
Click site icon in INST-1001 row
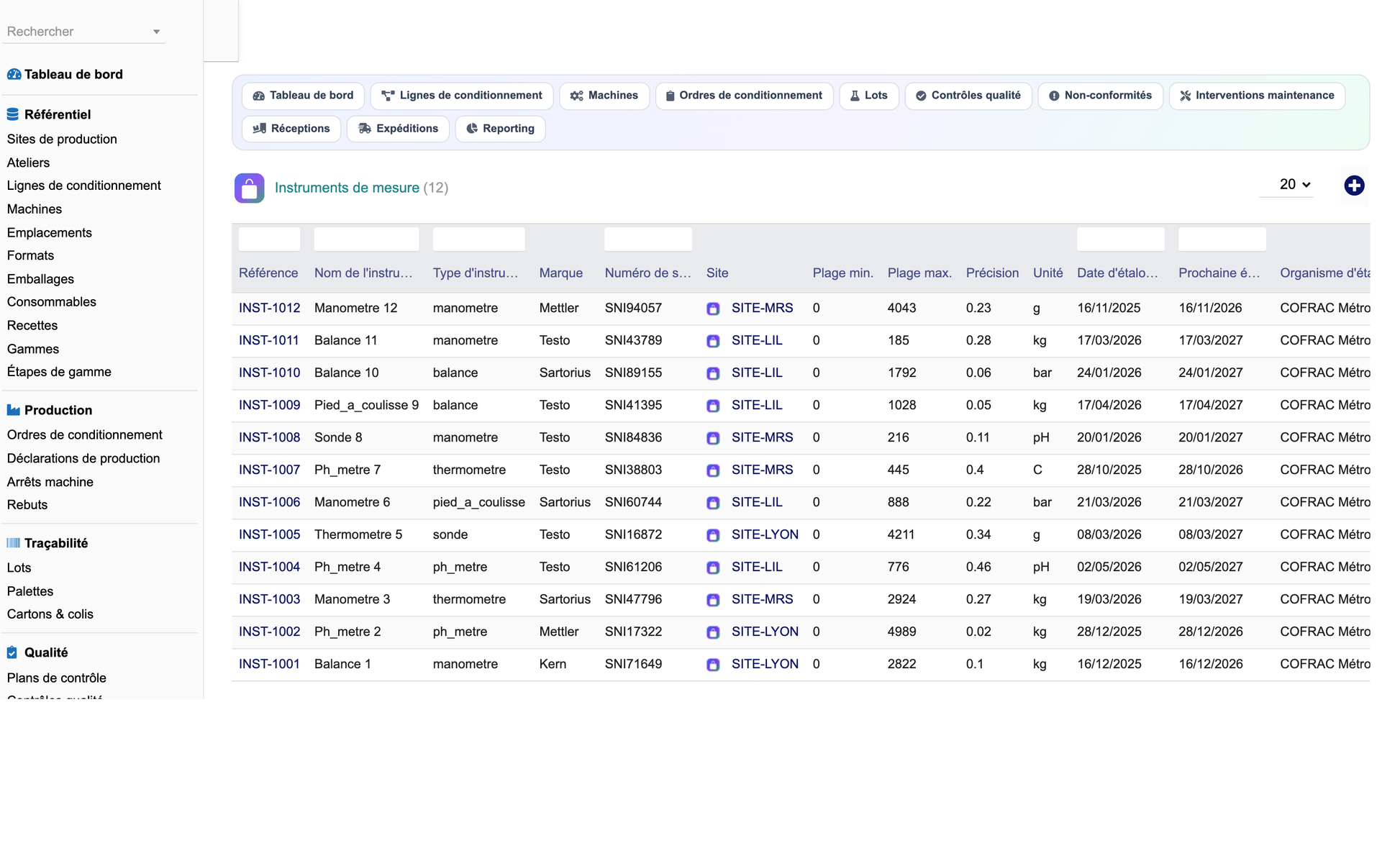[x=713, y=665]
